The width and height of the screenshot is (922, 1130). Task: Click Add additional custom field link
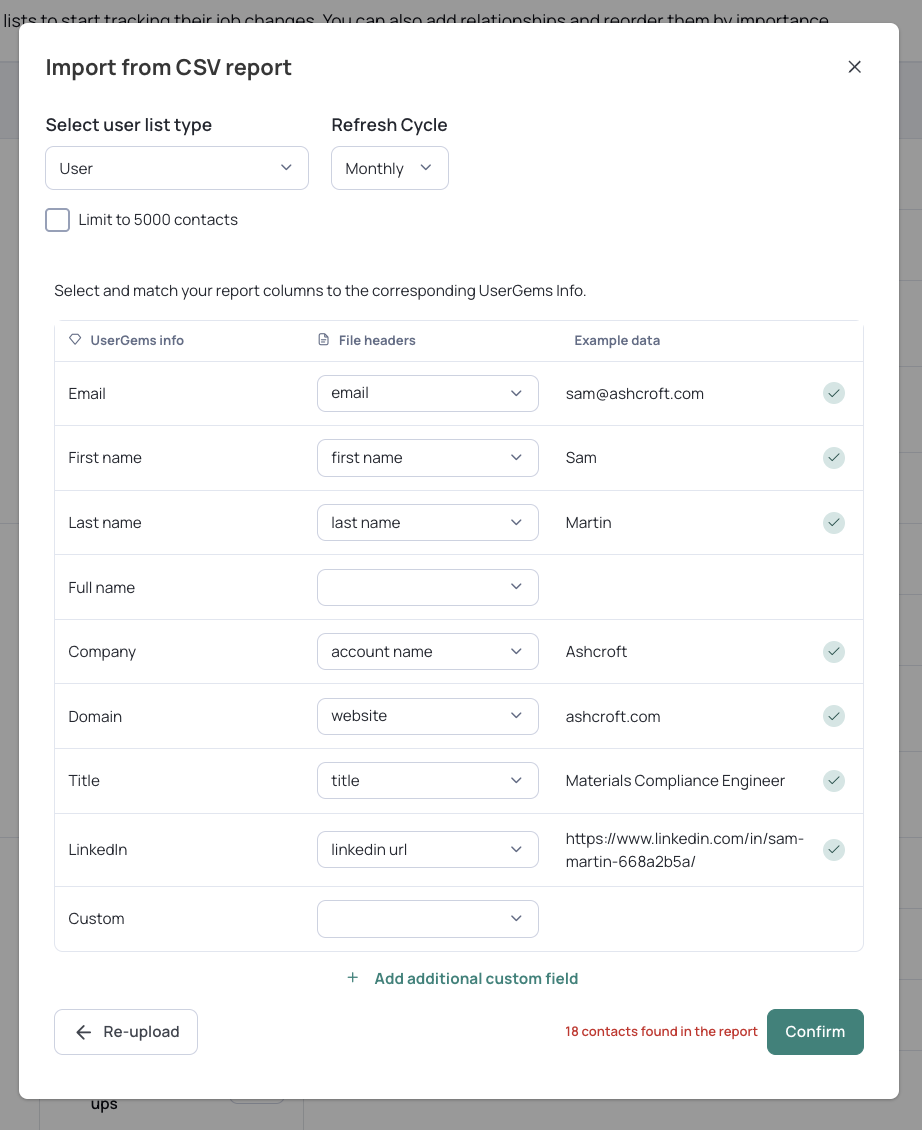[x=476, y=979]
